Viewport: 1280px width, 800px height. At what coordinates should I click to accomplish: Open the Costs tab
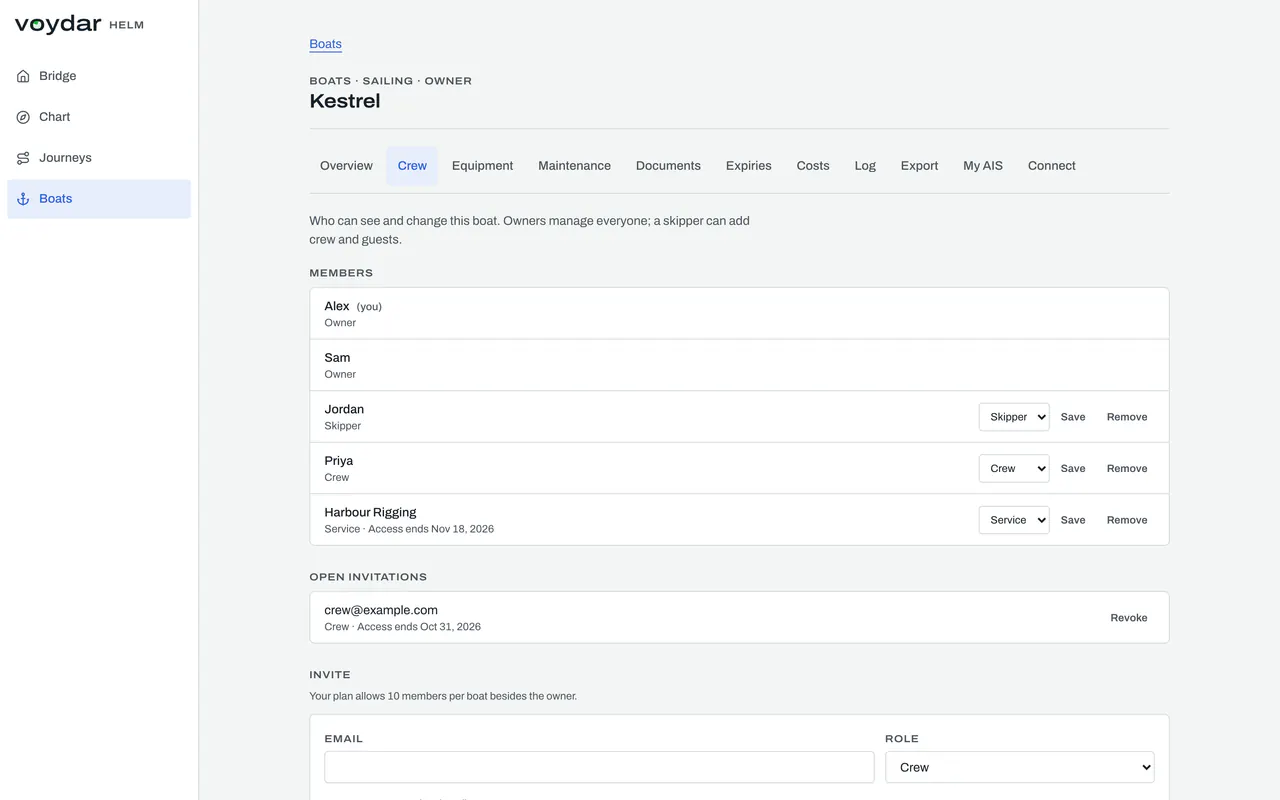tap(813, 166)
